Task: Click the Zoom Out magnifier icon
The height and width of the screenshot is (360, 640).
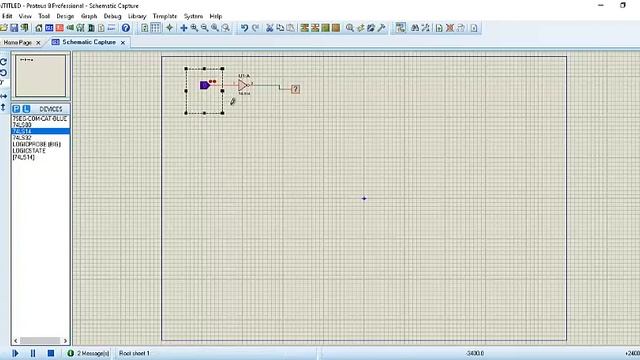Action: coord(204,28)
